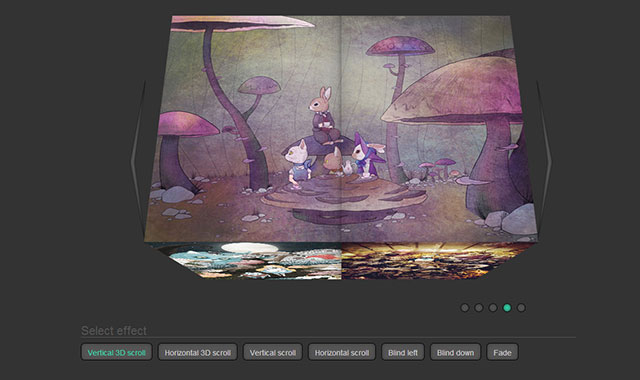Choose the Vertical 3D scroll effect
The width and height of the screenshot is (640, 380).
[x=117, y=352]
